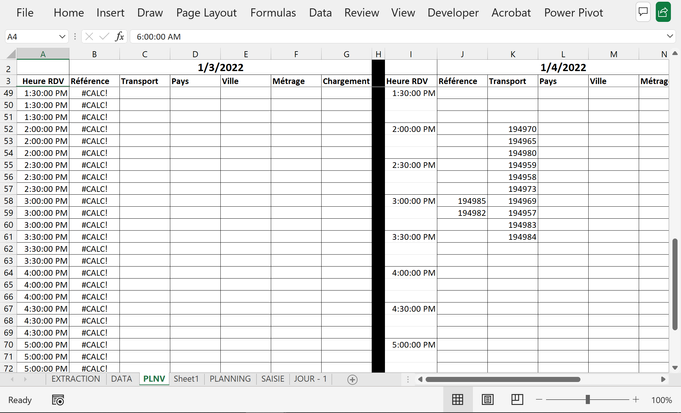Click the zoom in plus icon
The height and width of the screenshot is (413, 681).
coord(636,400)
